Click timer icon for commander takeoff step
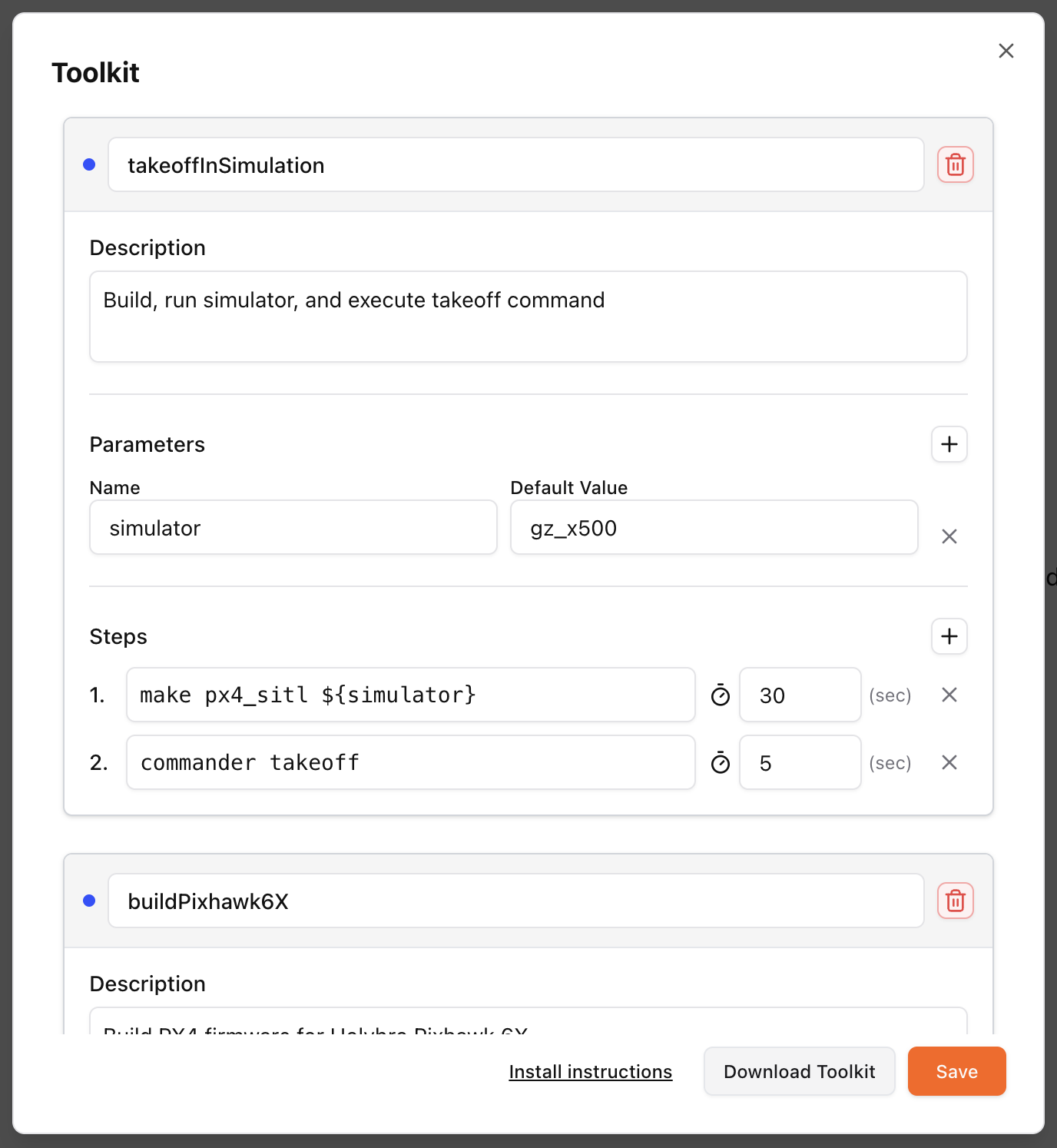Viewport: 1057px width, 1148px height. pyautogui.click(x=721, y=762)
